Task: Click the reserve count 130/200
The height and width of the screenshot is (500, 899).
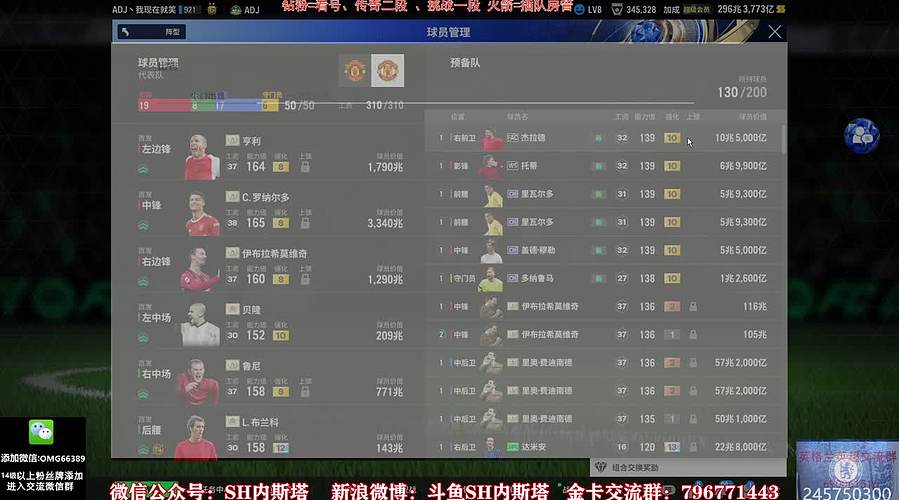Action: [742, 92]
